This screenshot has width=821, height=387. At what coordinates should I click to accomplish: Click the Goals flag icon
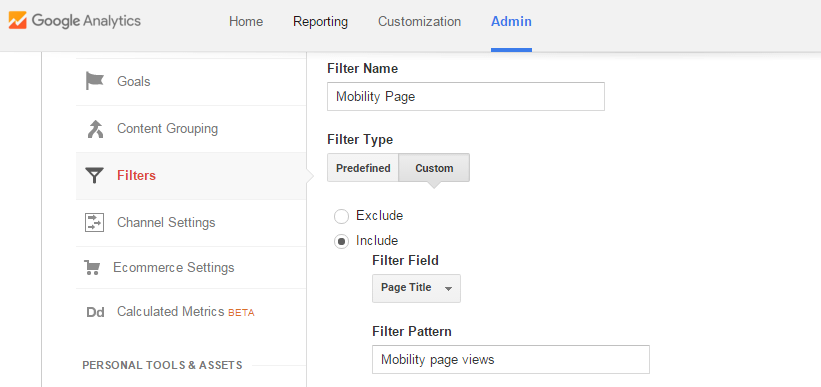[x=95, y=81]
